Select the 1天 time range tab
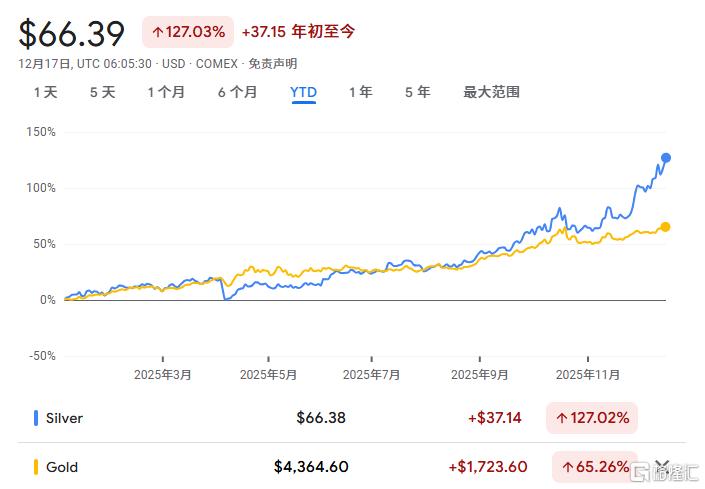This screenshot has width=705, height=489. point(45,92)
